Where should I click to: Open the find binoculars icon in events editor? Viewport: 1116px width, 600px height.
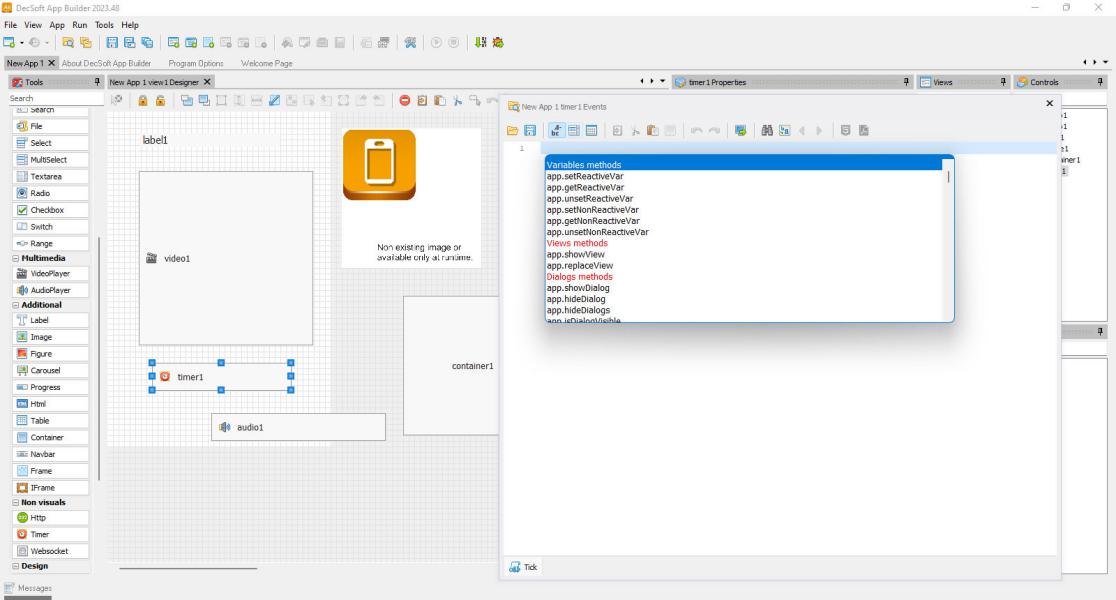pyautogui.click(x=767, y=130)
